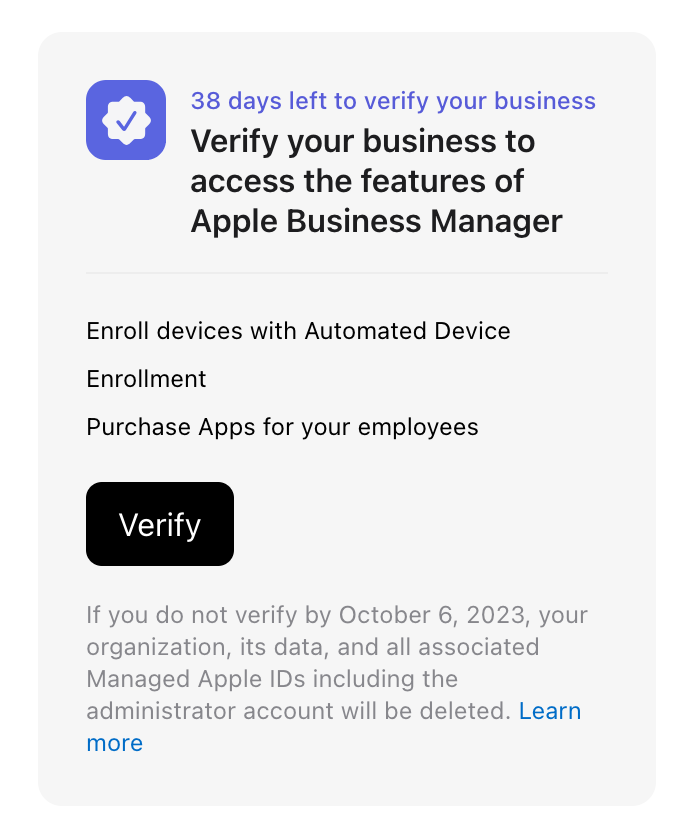Select the 'Verify your business to' heading line
This screenshot has width=686, height=836.
[x=362, y=141]
